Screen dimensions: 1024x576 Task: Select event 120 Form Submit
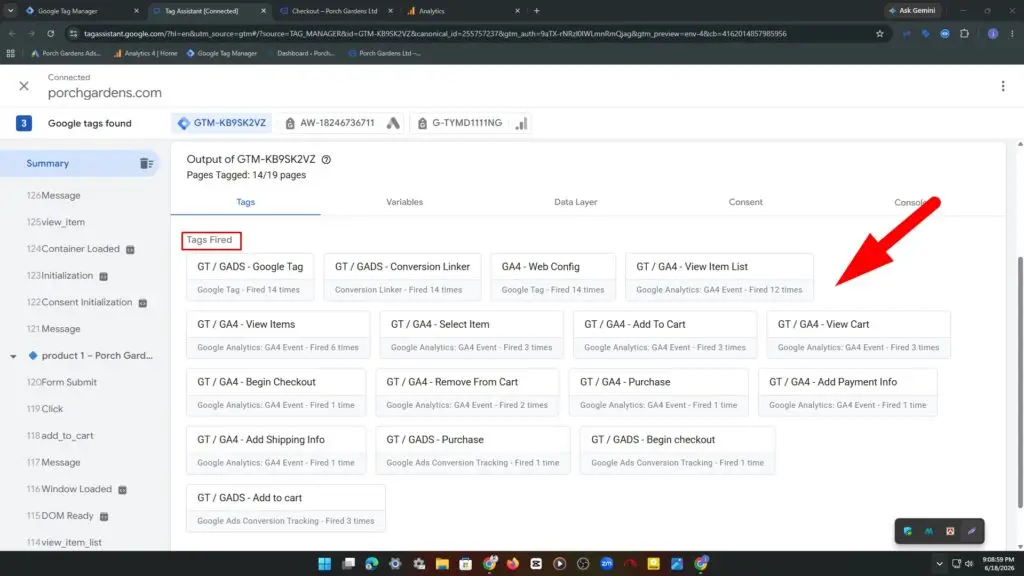61,382
